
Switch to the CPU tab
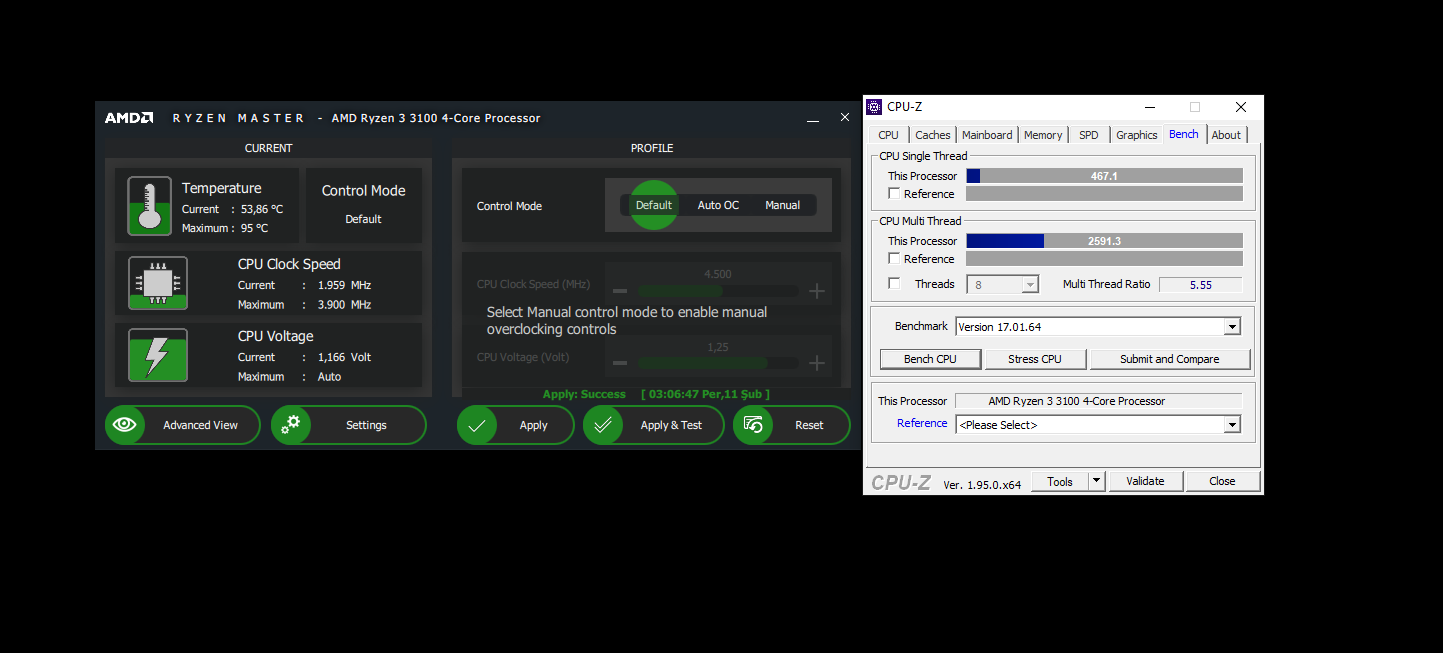[888, 135]
